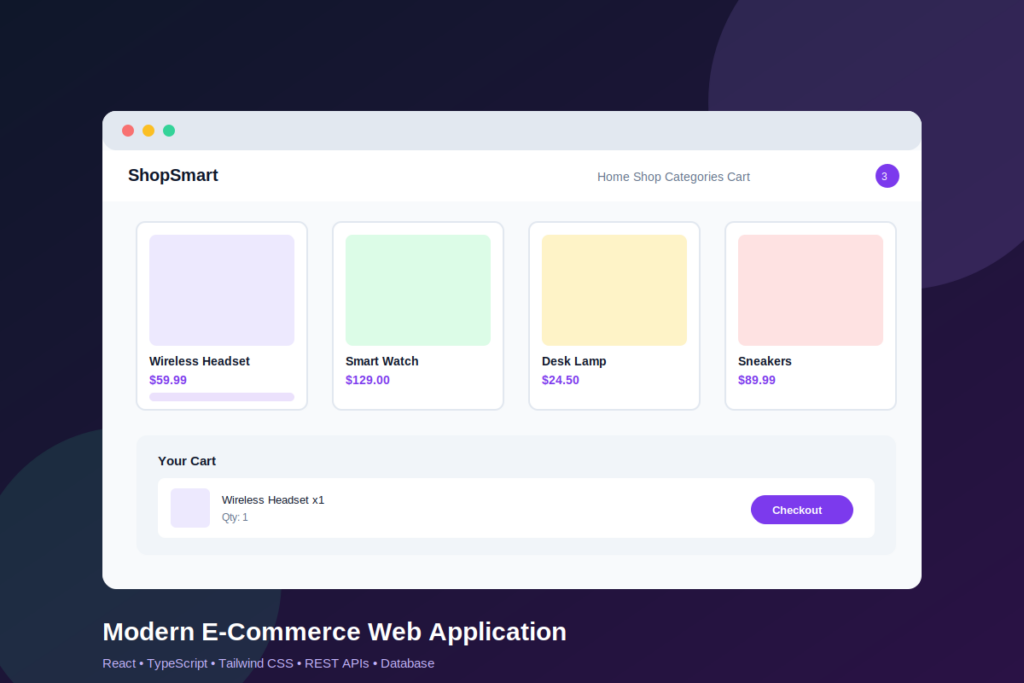Click the $59.99 price
This screenshot has height=683, width=1024.
coord(168,380)
